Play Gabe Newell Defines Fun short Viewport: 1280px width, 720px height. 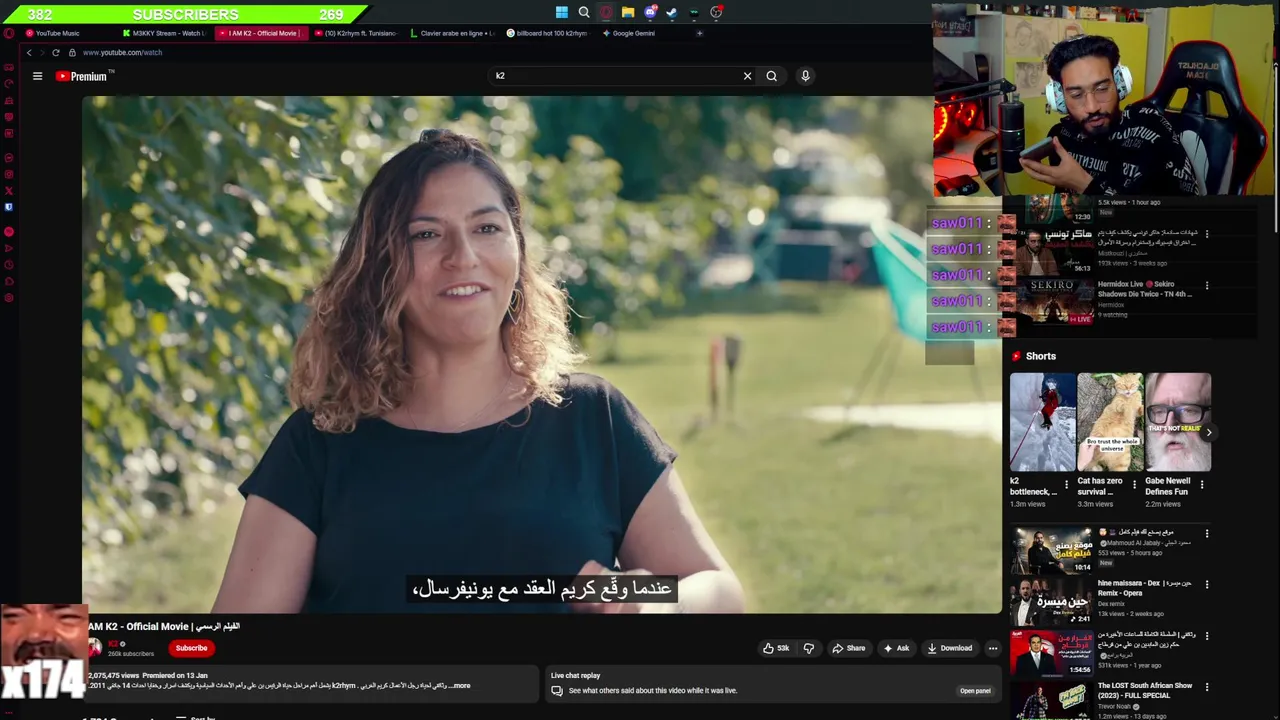point(1178,422)
